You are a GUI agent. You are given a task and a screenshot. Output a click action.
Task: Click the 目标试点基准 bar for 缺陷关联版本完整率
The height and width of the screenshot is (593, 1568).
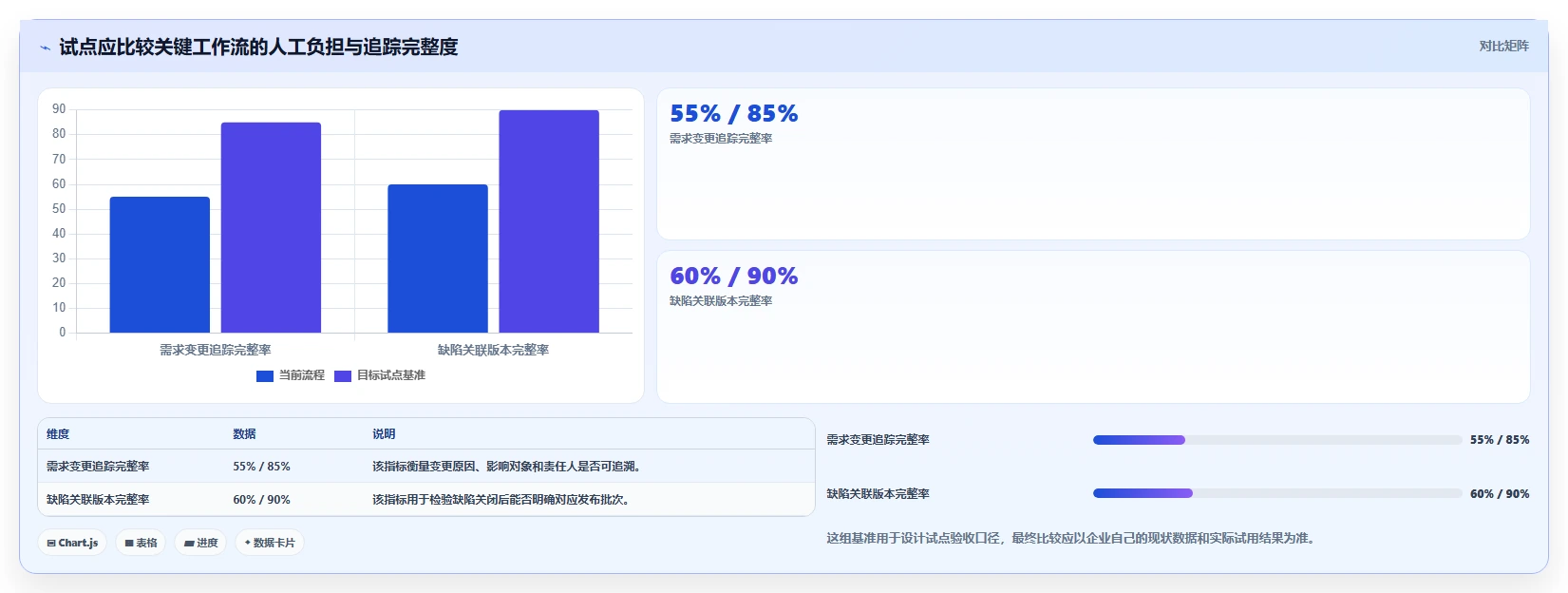coord(549,221)
